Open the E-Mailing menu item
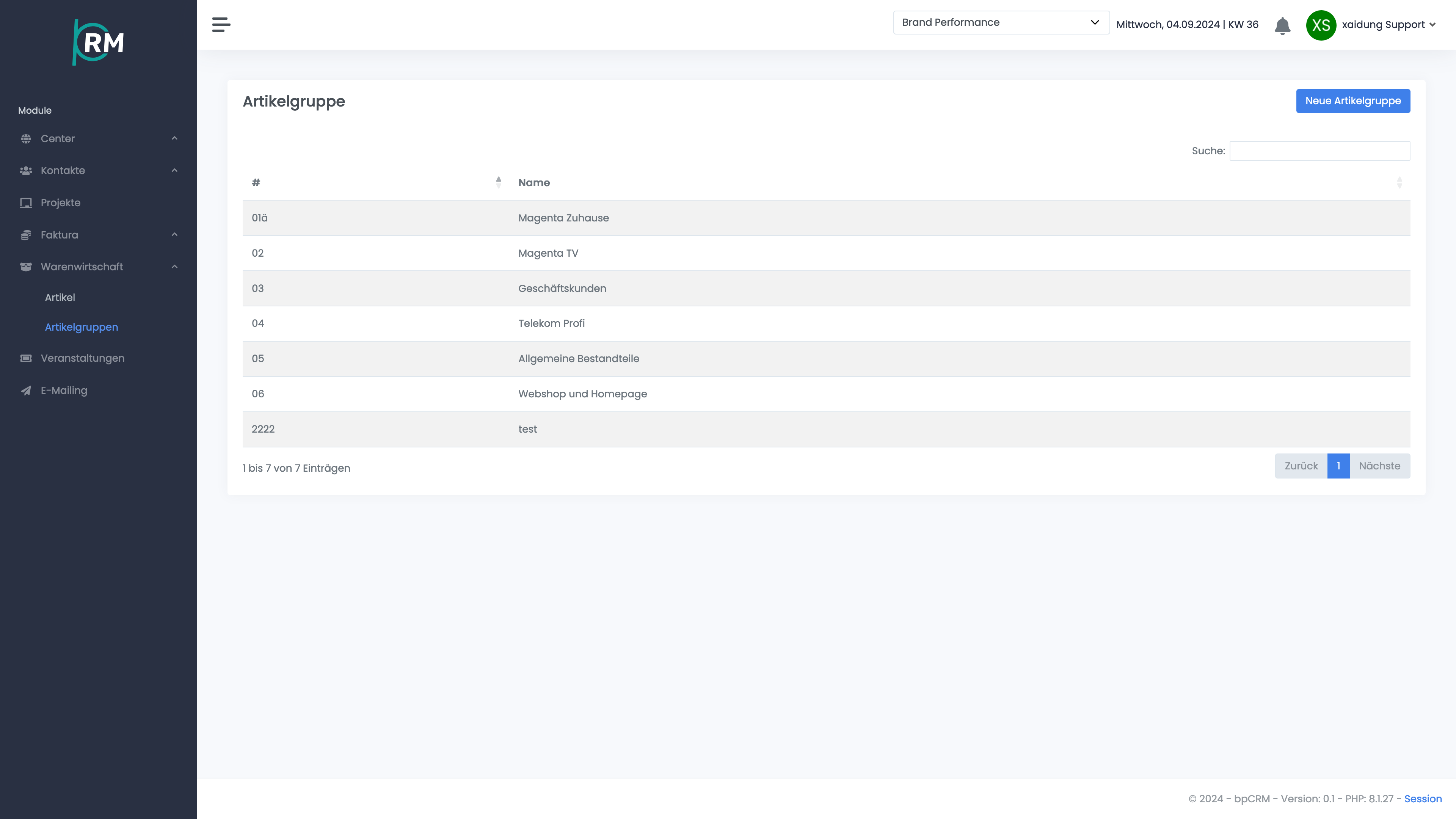This screenshot has height=819, width=1456. (64, 391)
